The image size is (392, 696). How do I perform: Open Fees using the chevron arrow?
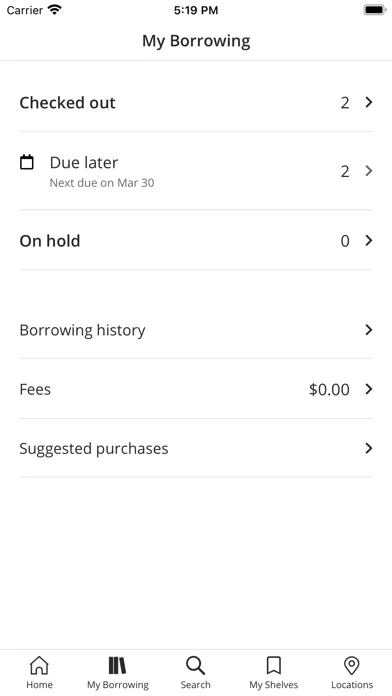coord(368,389)
